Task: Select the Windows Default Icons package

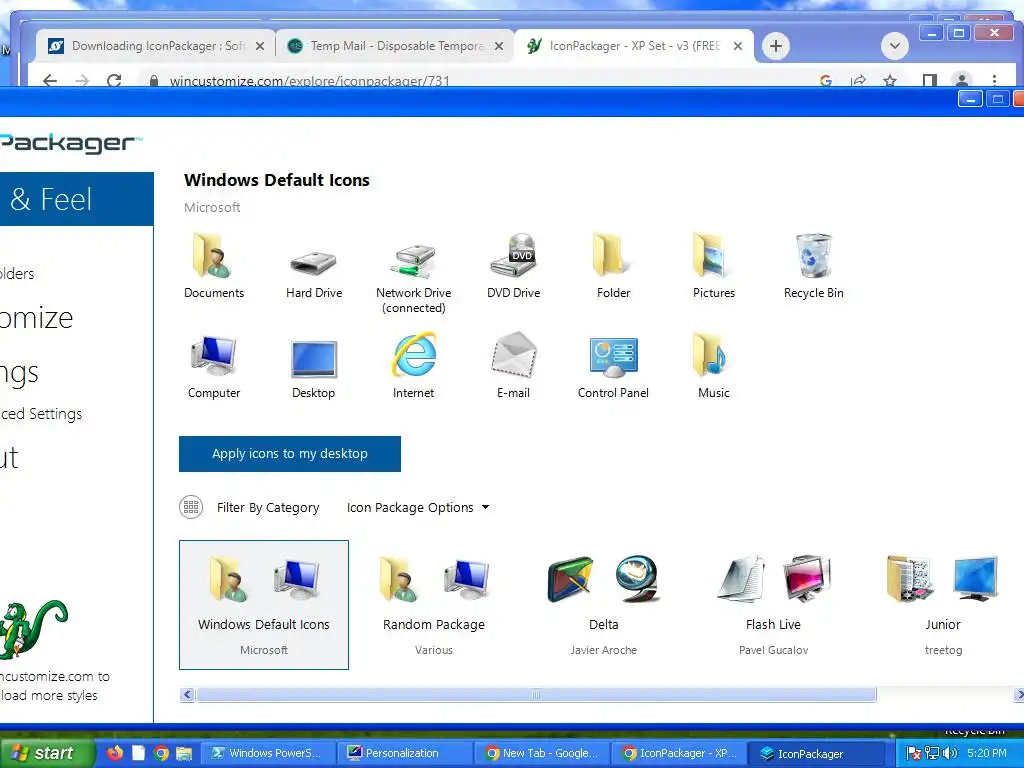Action: point(264,605)
